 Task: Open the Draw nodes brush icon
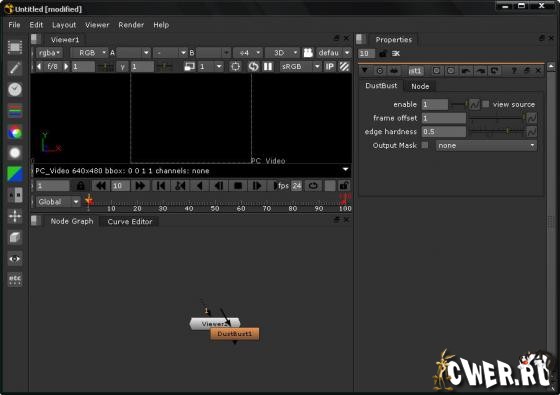pyautogui.click(x=15, y=68)
